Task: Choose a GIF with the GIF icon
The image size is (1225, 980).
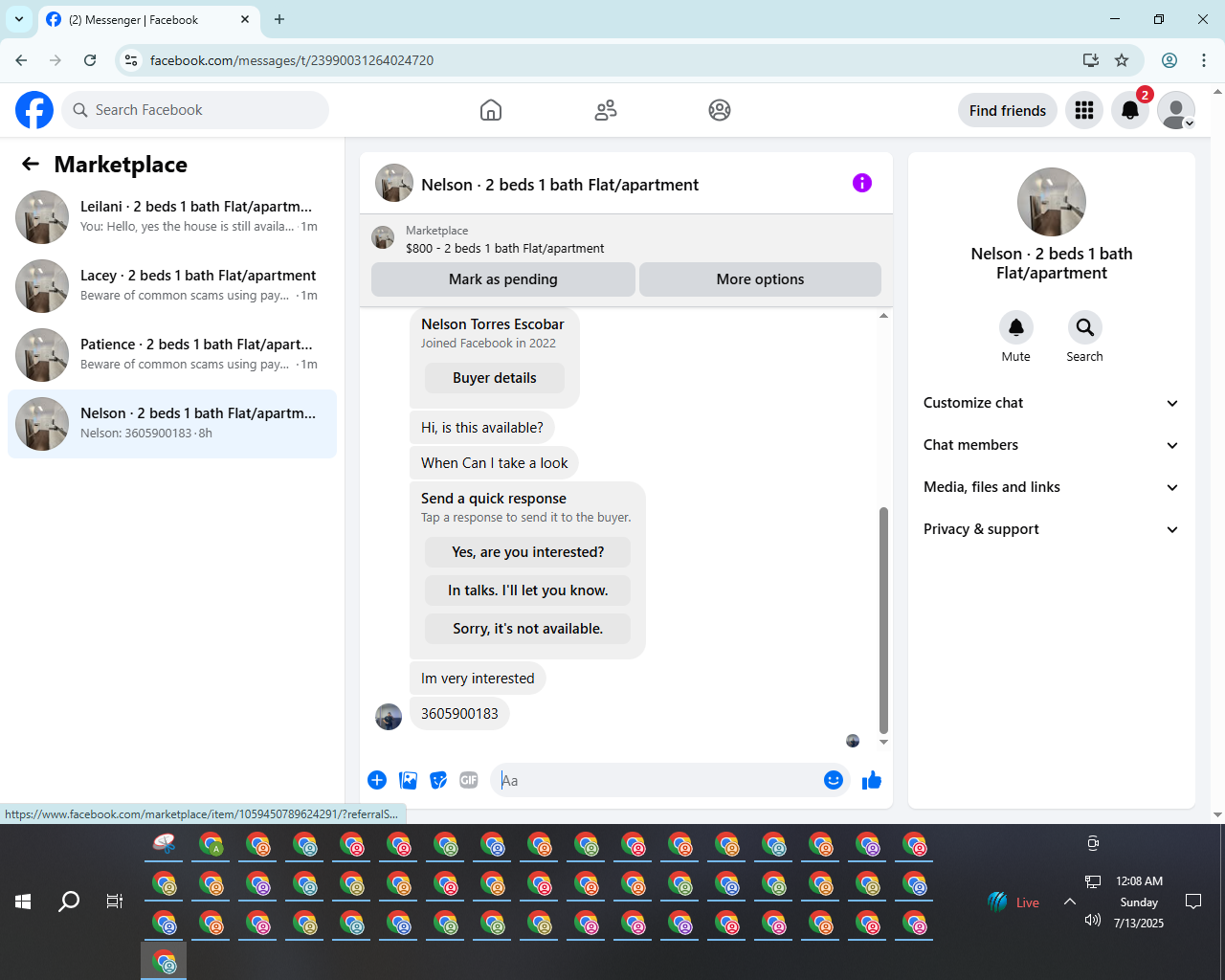Action: (x=469, y=780)
